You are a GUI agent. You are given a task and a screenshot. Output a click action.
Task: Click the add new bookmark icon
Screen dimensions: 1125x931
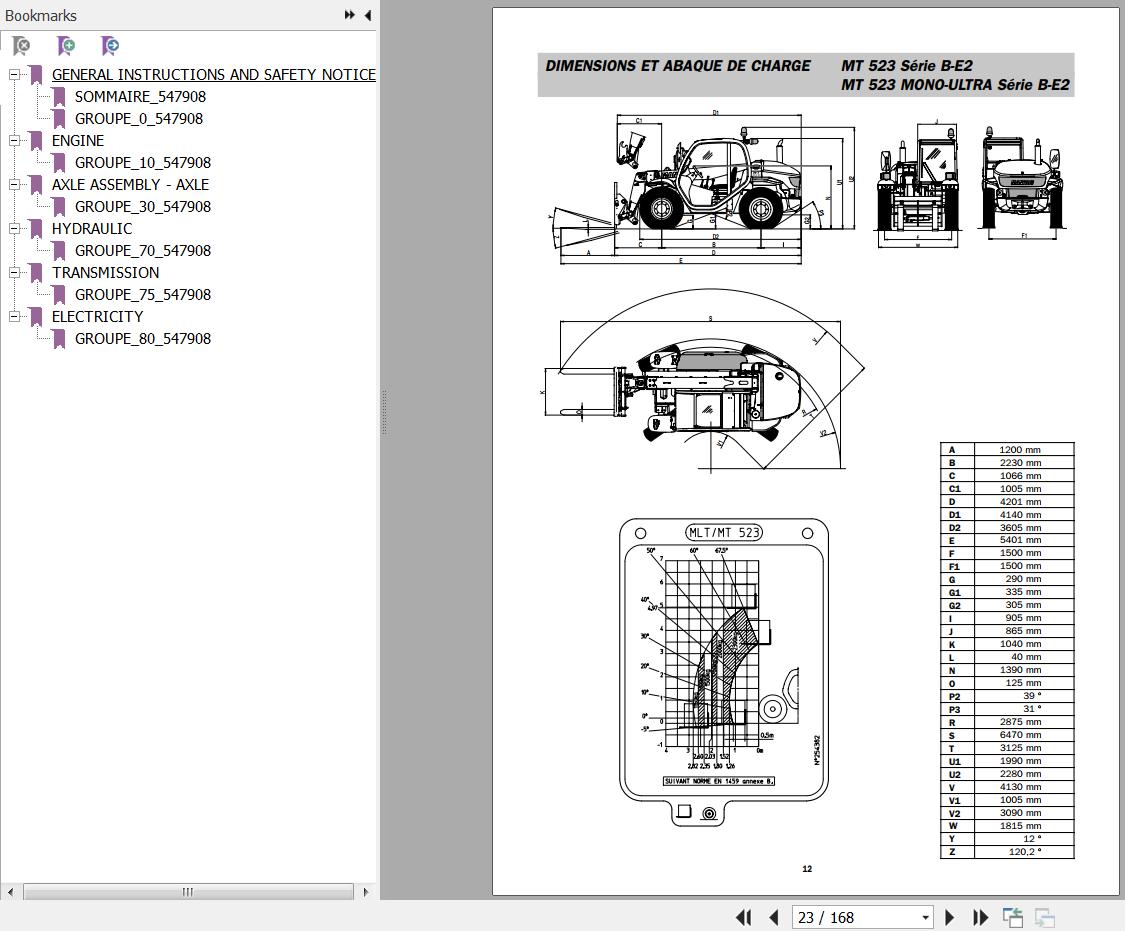pos(66,47)
